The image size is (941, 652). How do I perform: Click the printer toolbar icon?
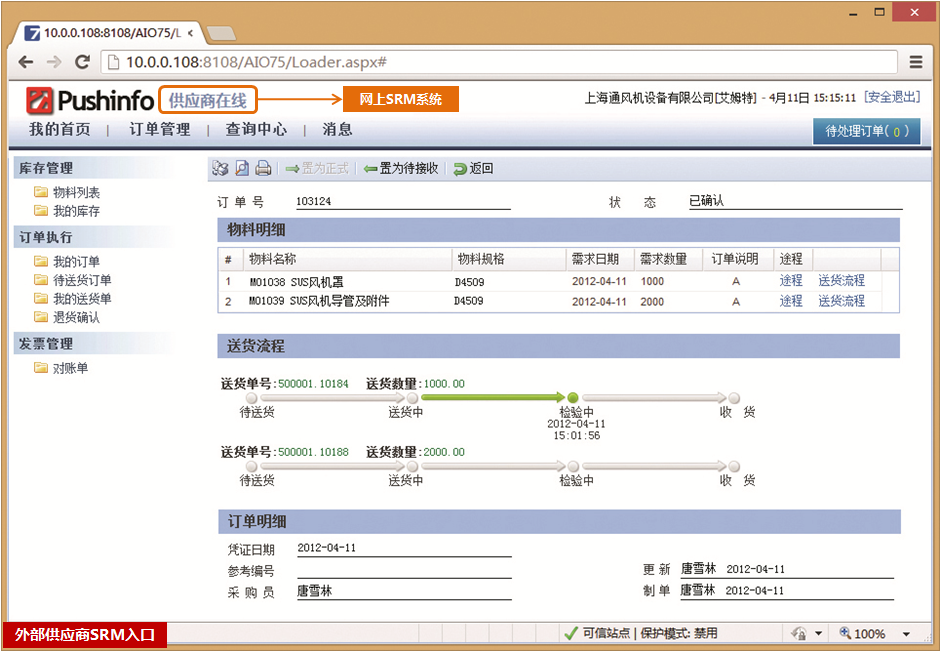tap(263, 169)
